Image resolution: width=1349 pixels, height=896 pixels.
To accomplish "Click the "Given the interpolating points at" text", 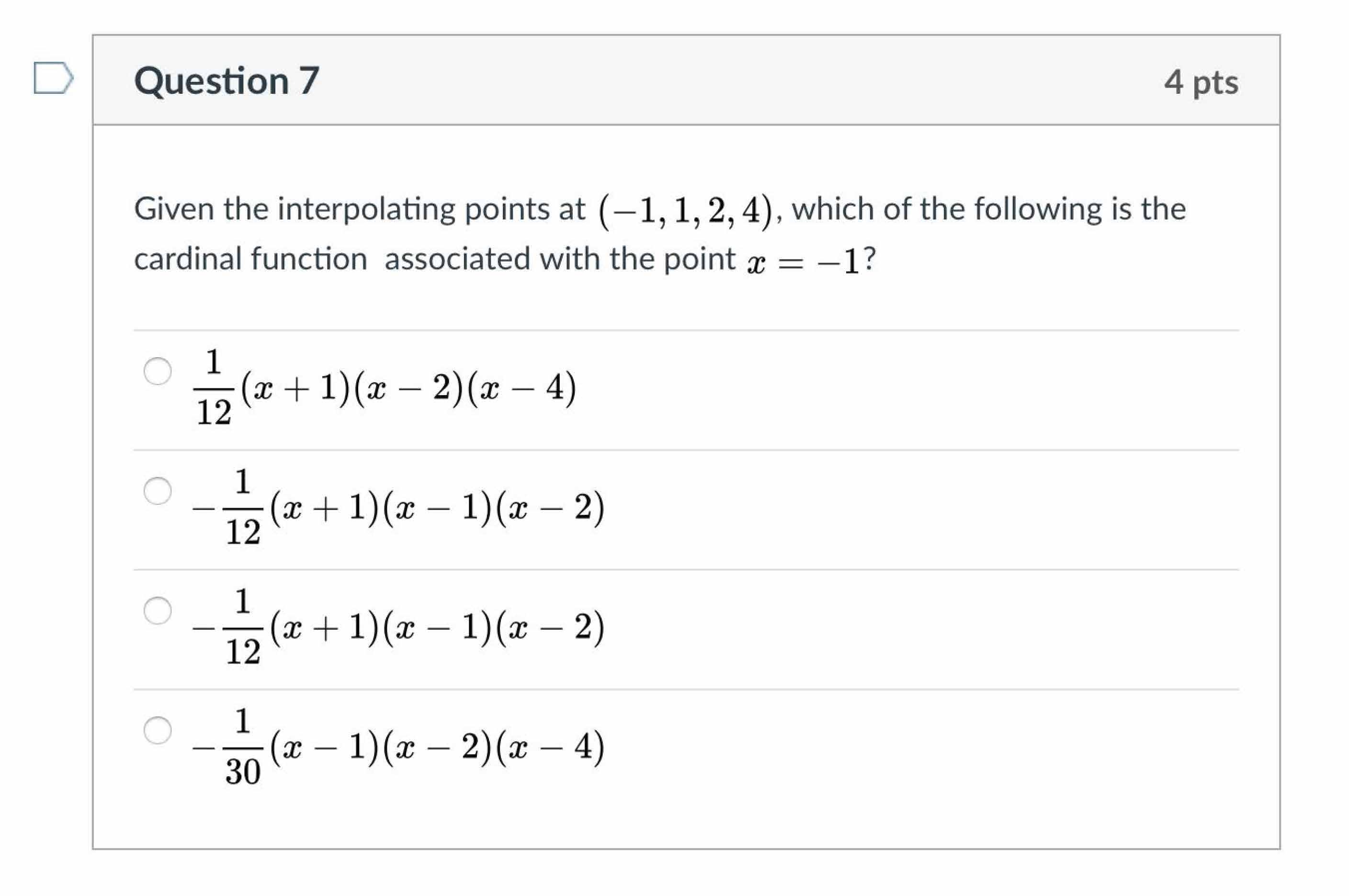I will (359, 209).
